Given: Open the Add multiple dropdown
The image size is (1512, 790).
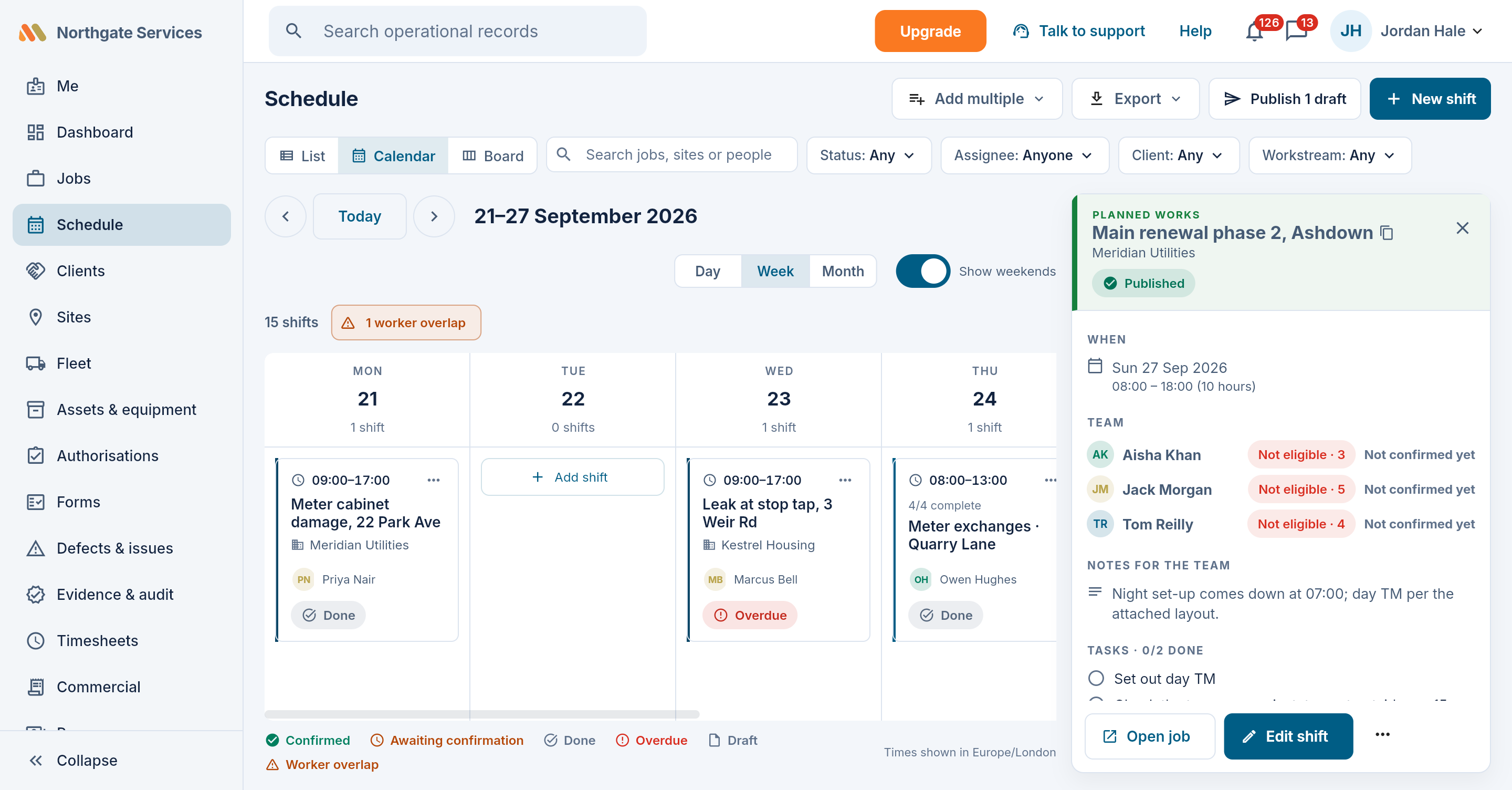Looking at the screenshot, I should click(976, 99).
